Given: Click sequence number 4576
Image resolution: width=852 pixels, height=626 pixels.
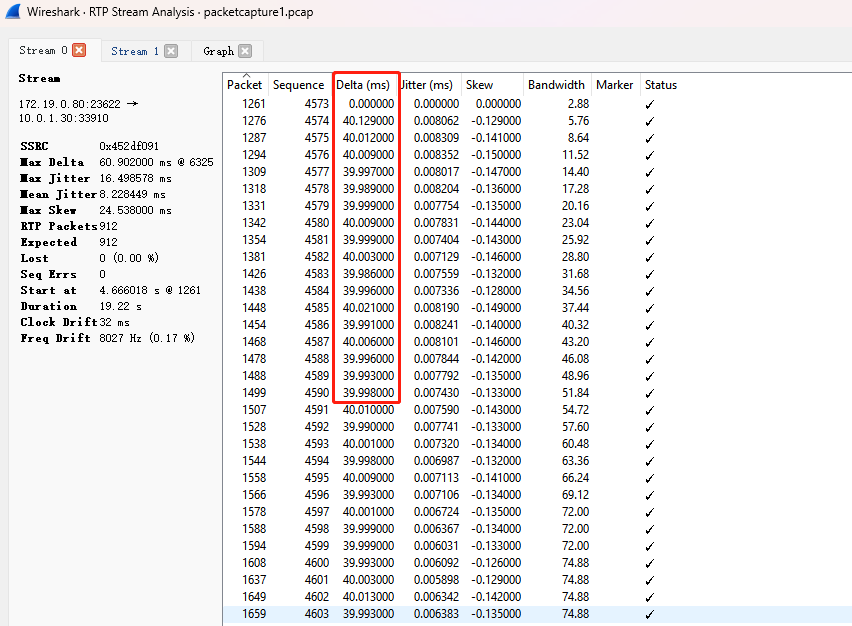Looking at the screenshot, I should 317,155.
